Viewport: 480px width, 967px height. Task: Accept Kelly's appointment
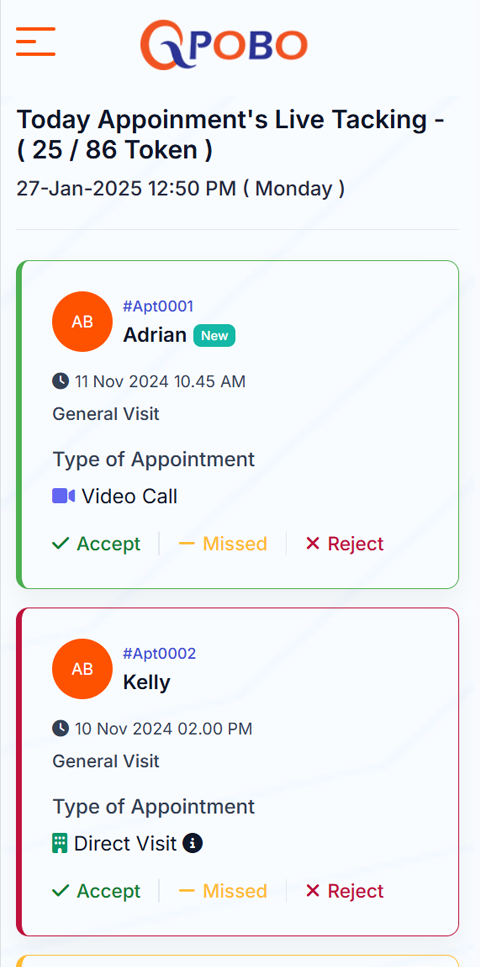pos(96,891)
